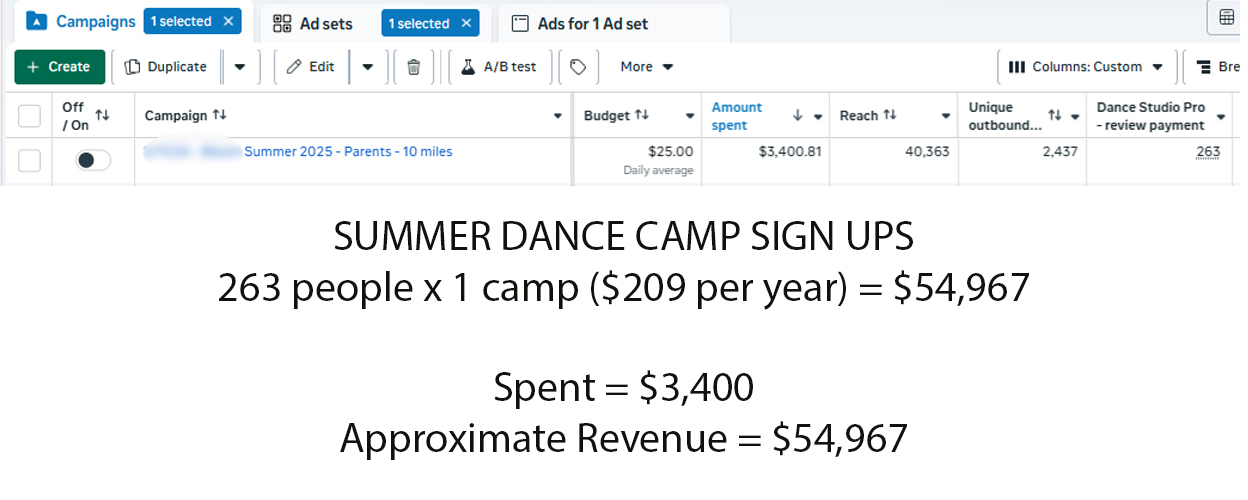
Task: Toggle the Summer 2025 campaign on
Action: (93, 160)
